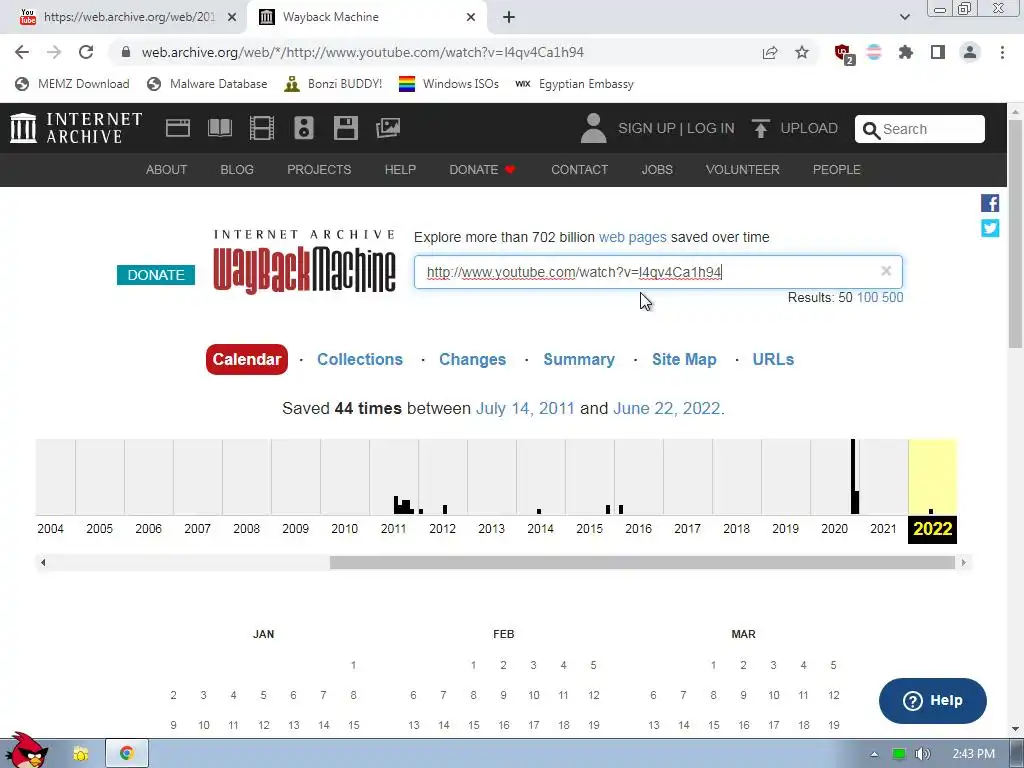Screen dimensions: 1024x768
Task: Click the LOG IN link
Action: 711,128
